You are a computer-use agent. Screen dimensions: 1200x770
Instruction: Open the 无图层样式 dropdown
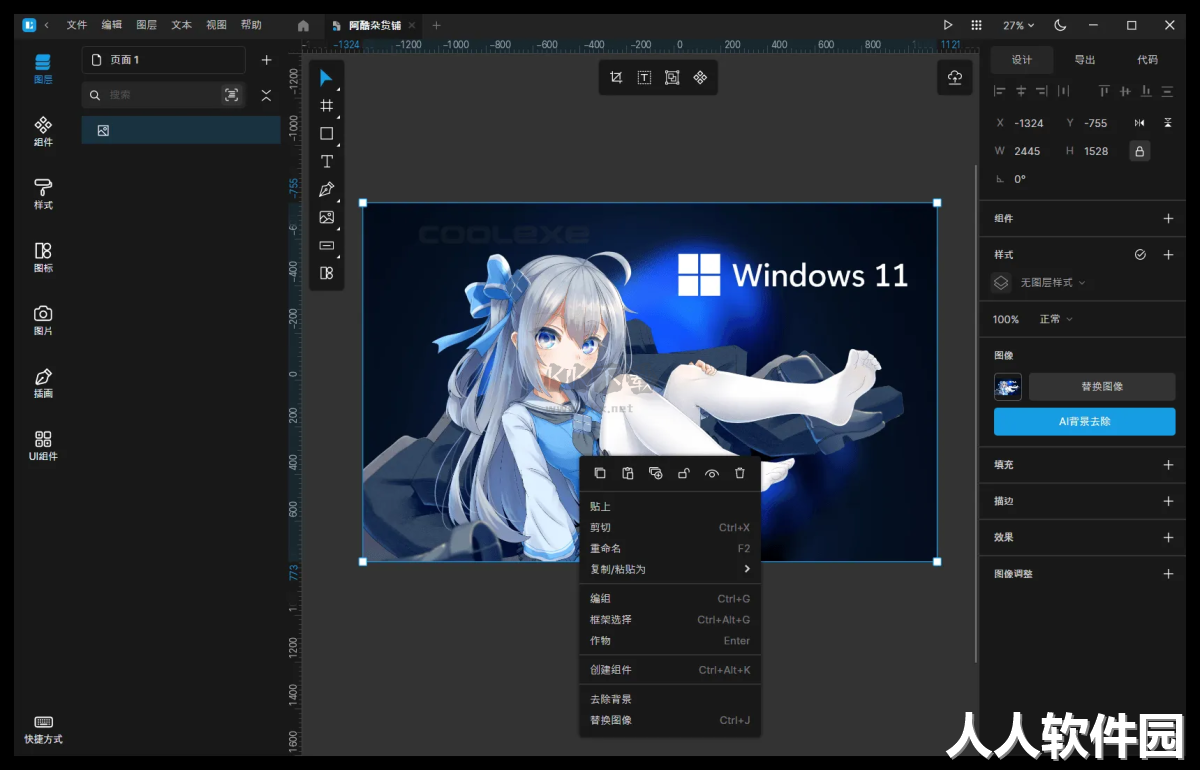(x=1052, y=283)
